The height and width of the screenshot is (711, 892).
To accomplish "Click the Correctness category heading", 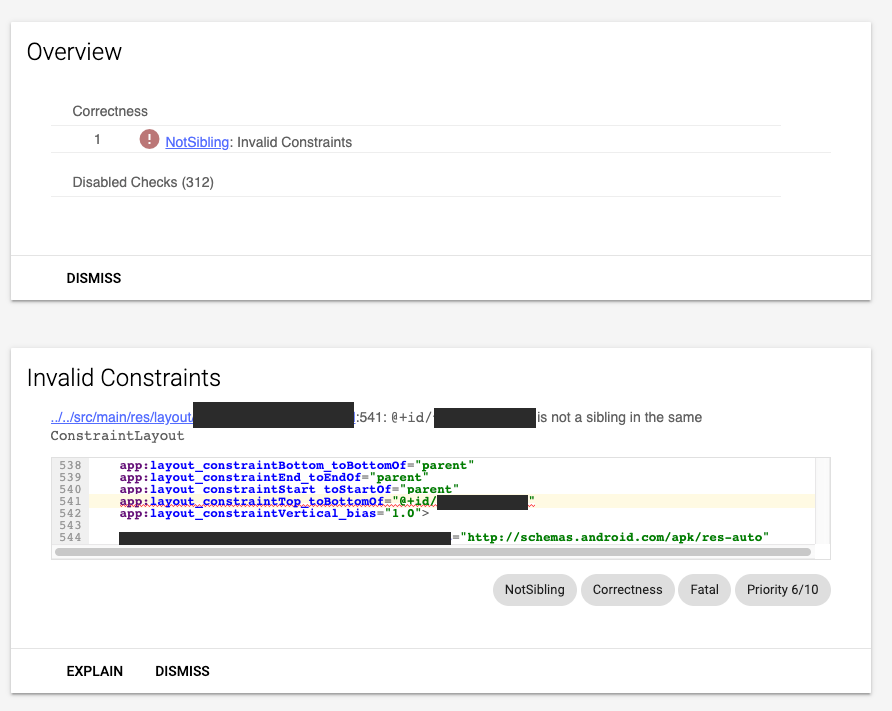I will [110, 111].
